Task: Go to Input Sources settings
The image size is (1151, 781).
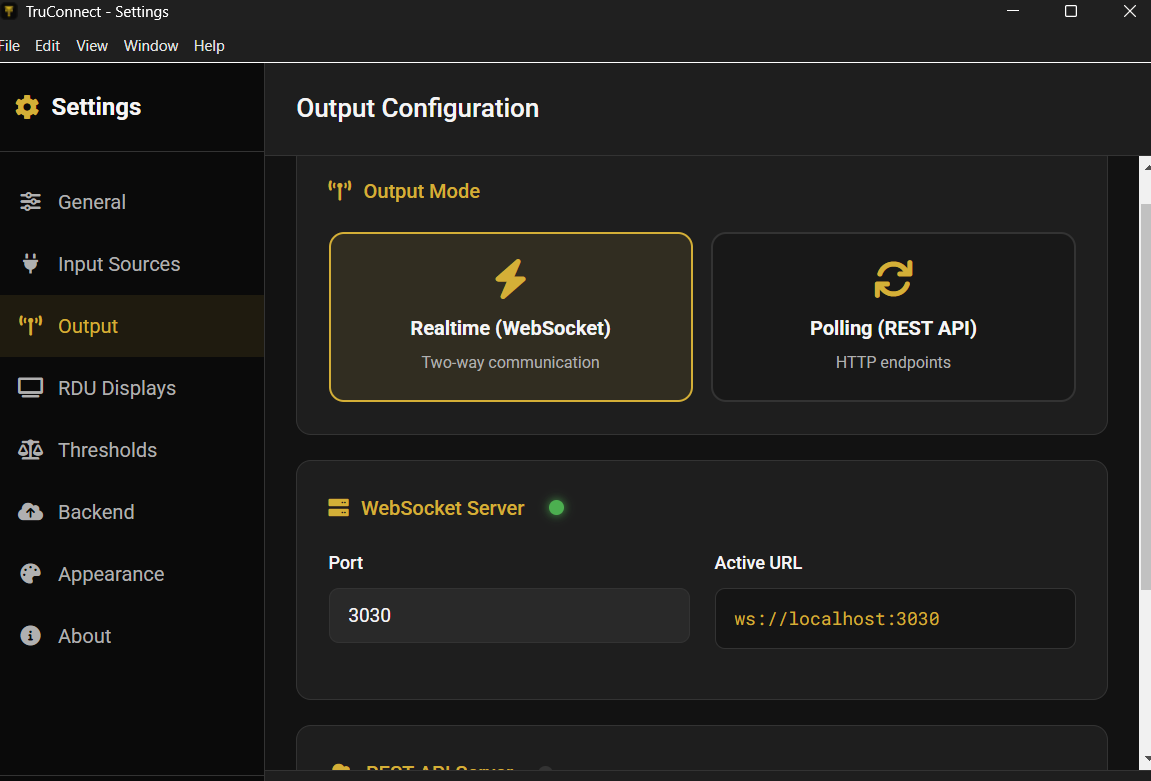Action: pos(132,264)
